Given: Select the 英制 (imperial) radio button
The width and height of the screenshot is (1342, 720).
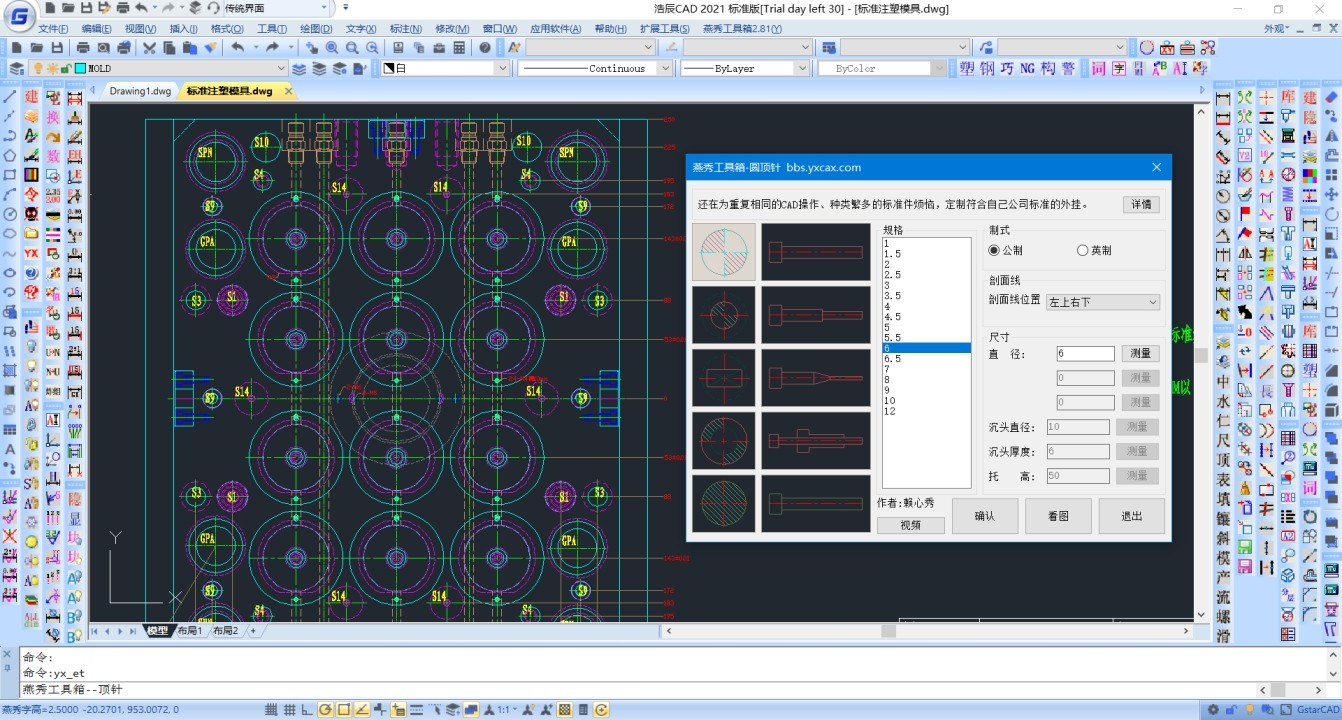Looking at the screenshot, I should [x=1082, y=250].
